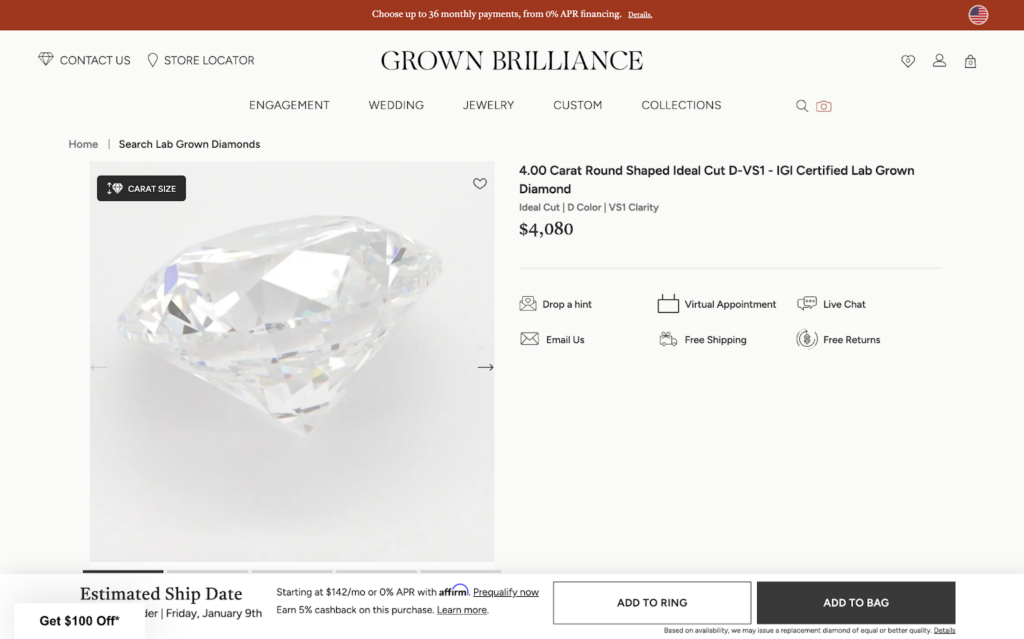1024x639 pixels.
Task: Select the first image gallery progress bar
Action: tap(123, 571)
